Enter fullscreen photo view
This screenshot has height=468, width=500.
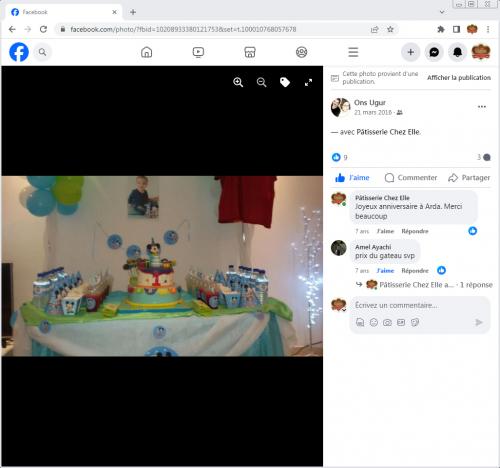click(x=308, y=82)
